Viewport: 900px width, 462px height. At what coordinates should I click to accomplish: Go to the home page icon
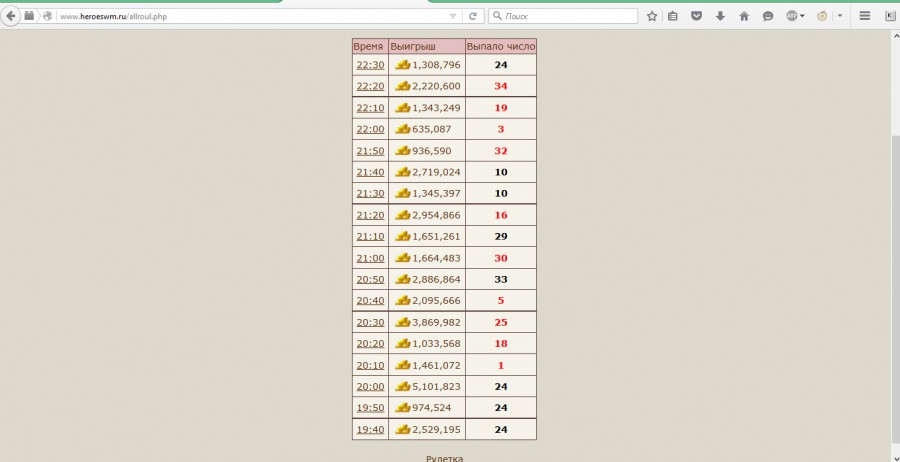click(x=744, y=16)
